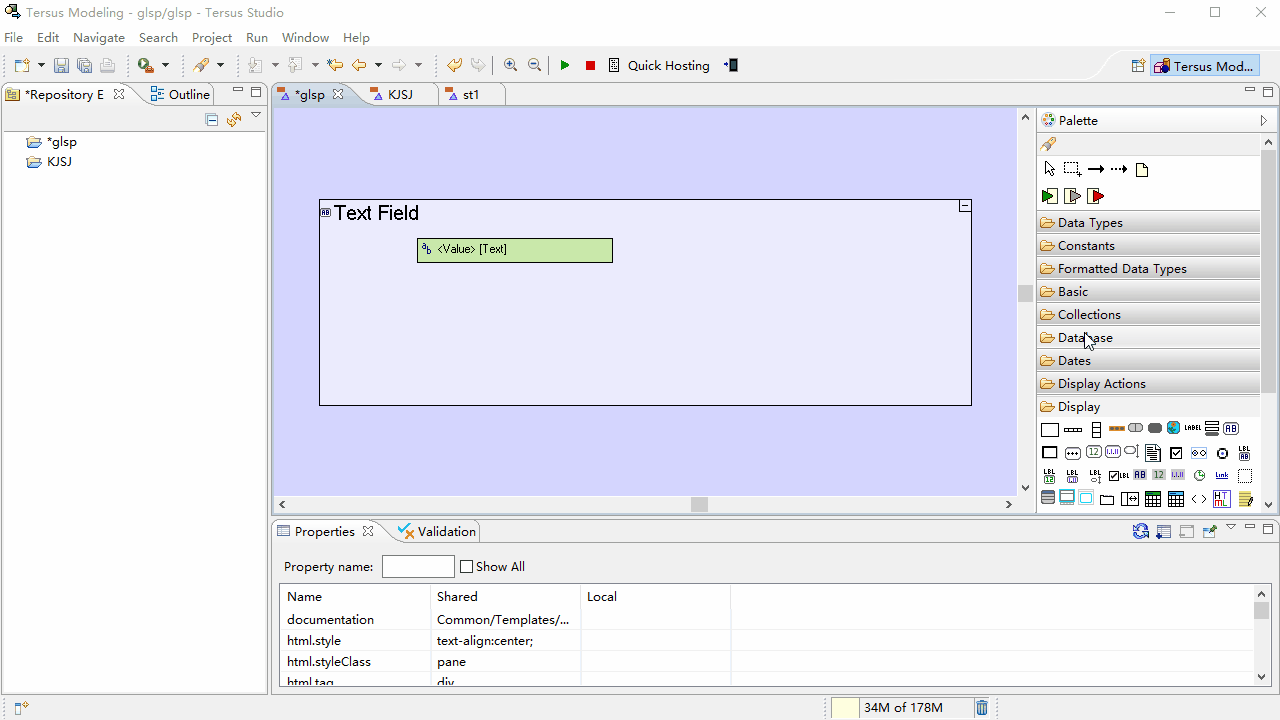
Task: Click the Back navigation arrow
Action: tap(358, 65)
